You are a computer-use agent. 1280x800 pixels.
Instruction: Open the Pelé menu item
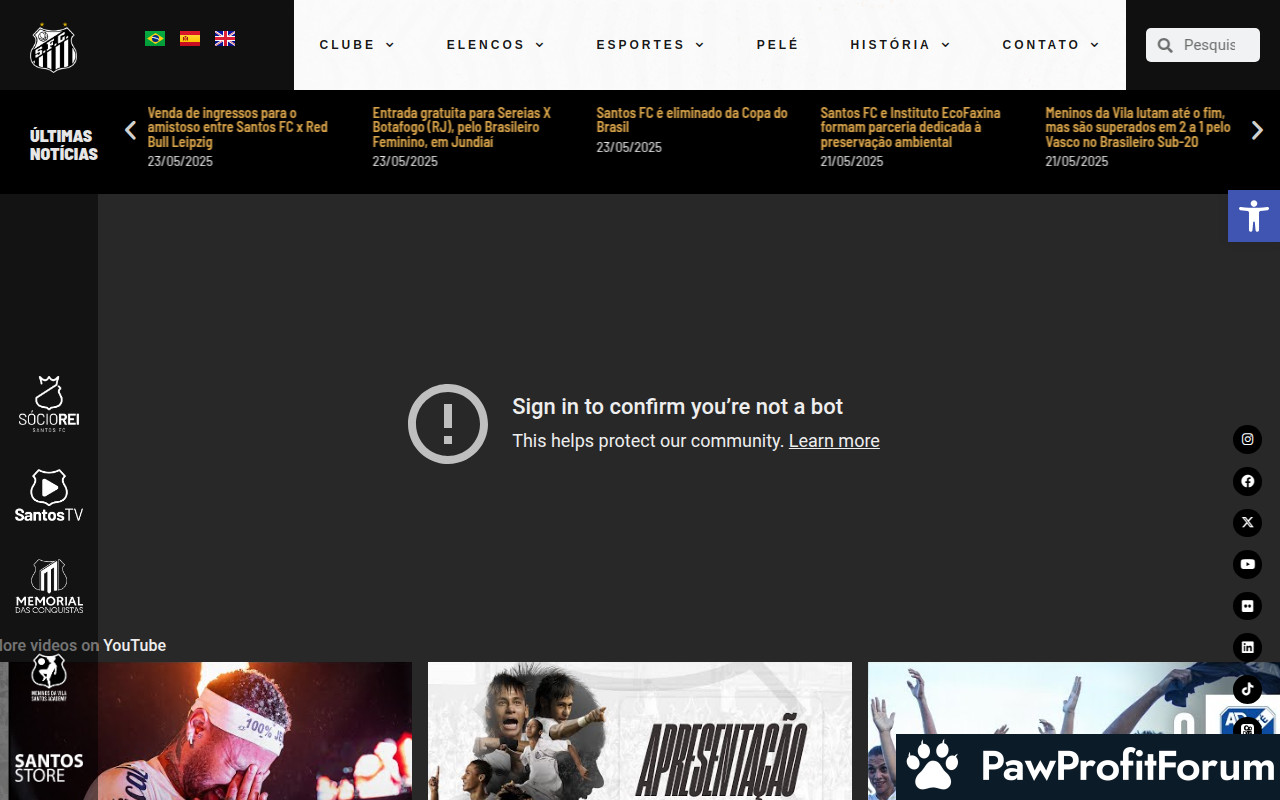point(778,45)
